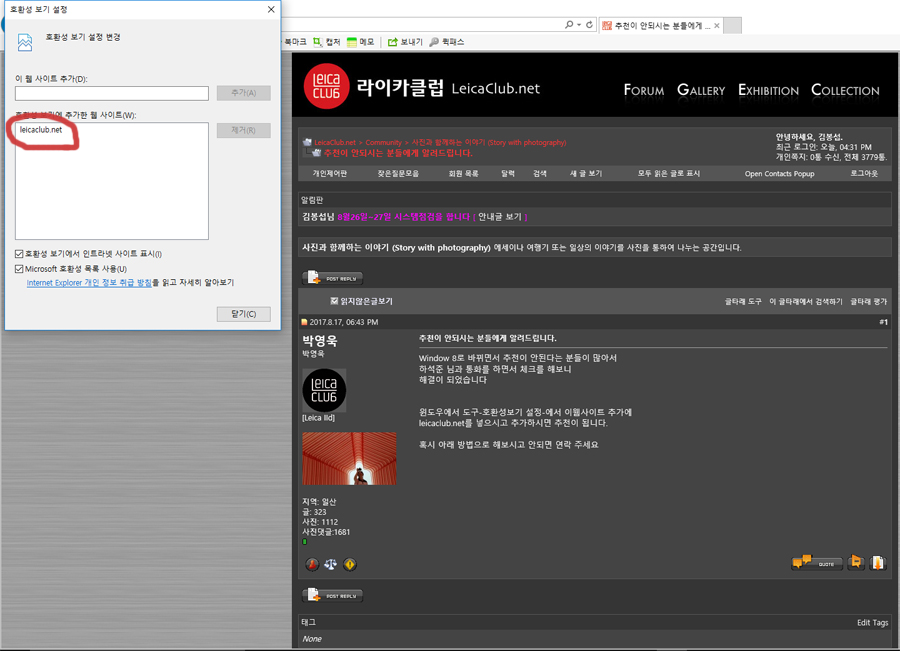Click the green online status indicator
Image resolution: width=900 pixels, height=651 pixels.
(x=304, y=541)
